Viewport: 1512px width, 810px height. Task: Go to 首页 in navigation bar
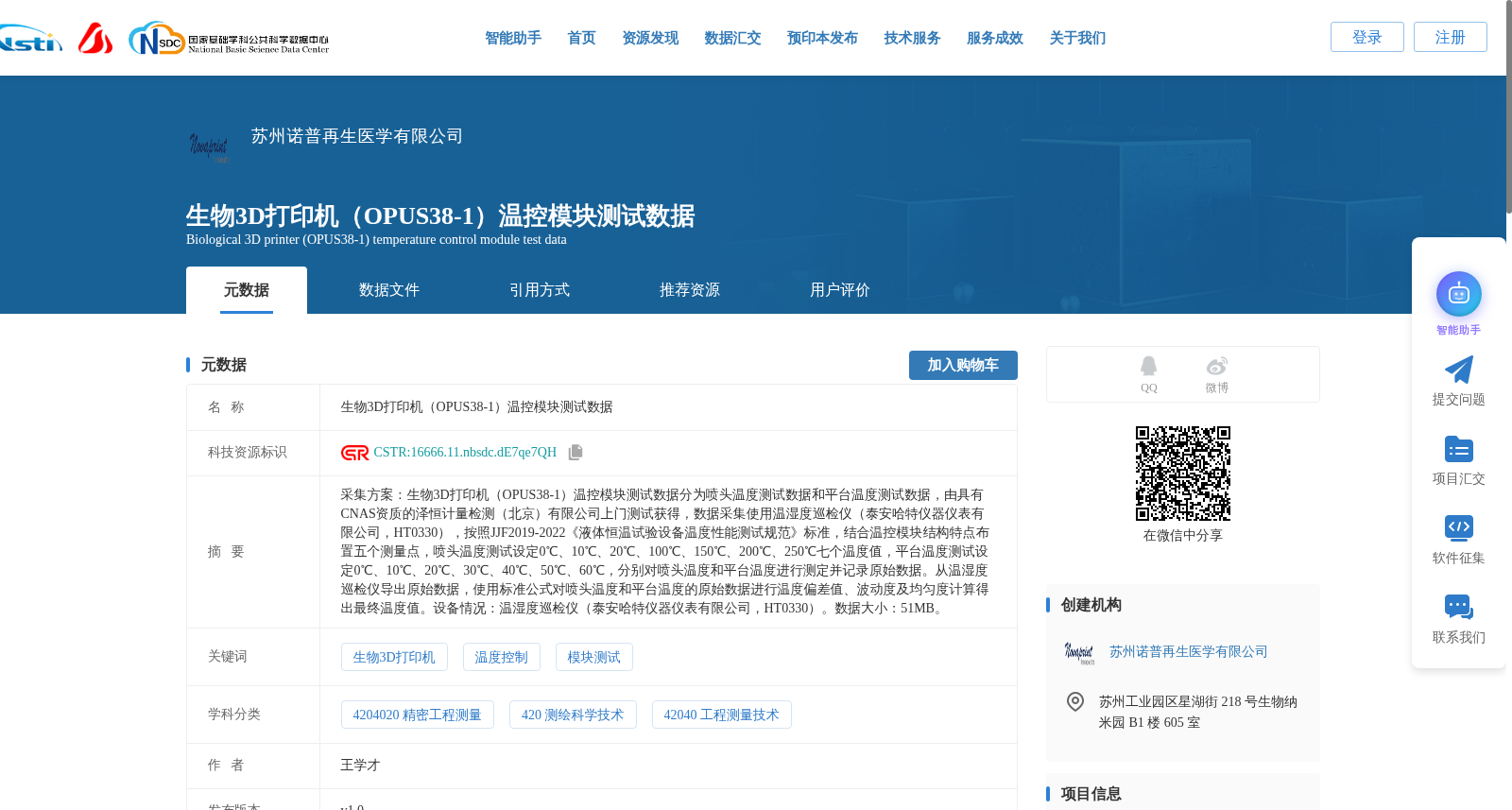coord(581,38)
